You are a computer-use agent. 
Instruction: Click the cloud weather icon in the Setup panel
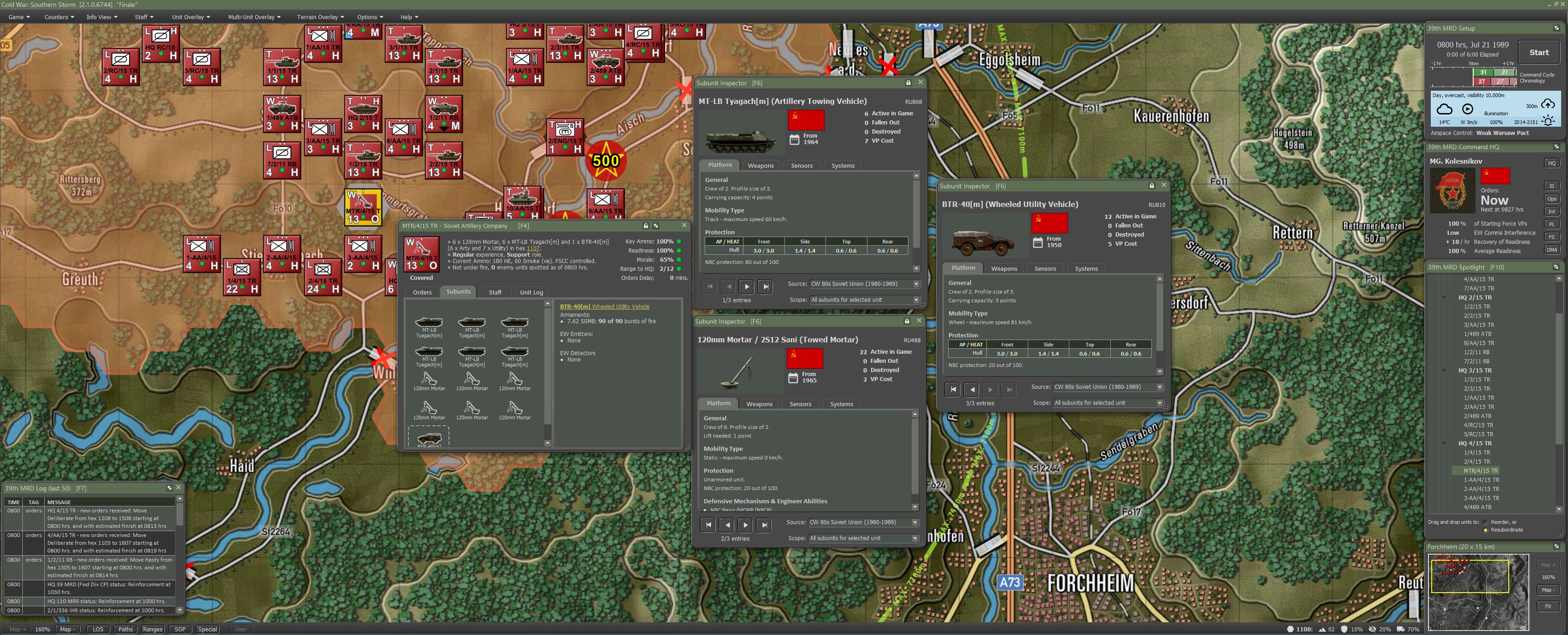1444,109
